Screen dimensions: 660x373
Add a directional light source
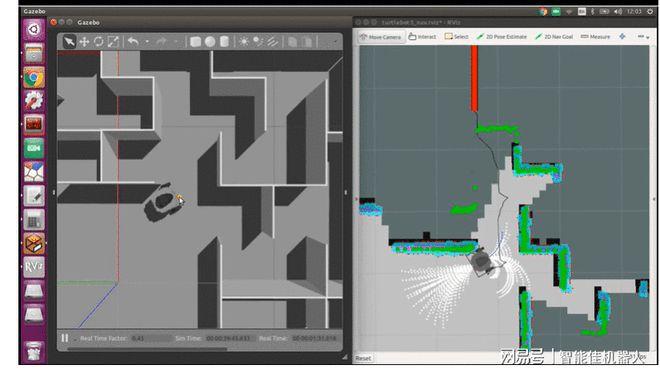pos(272,42)
